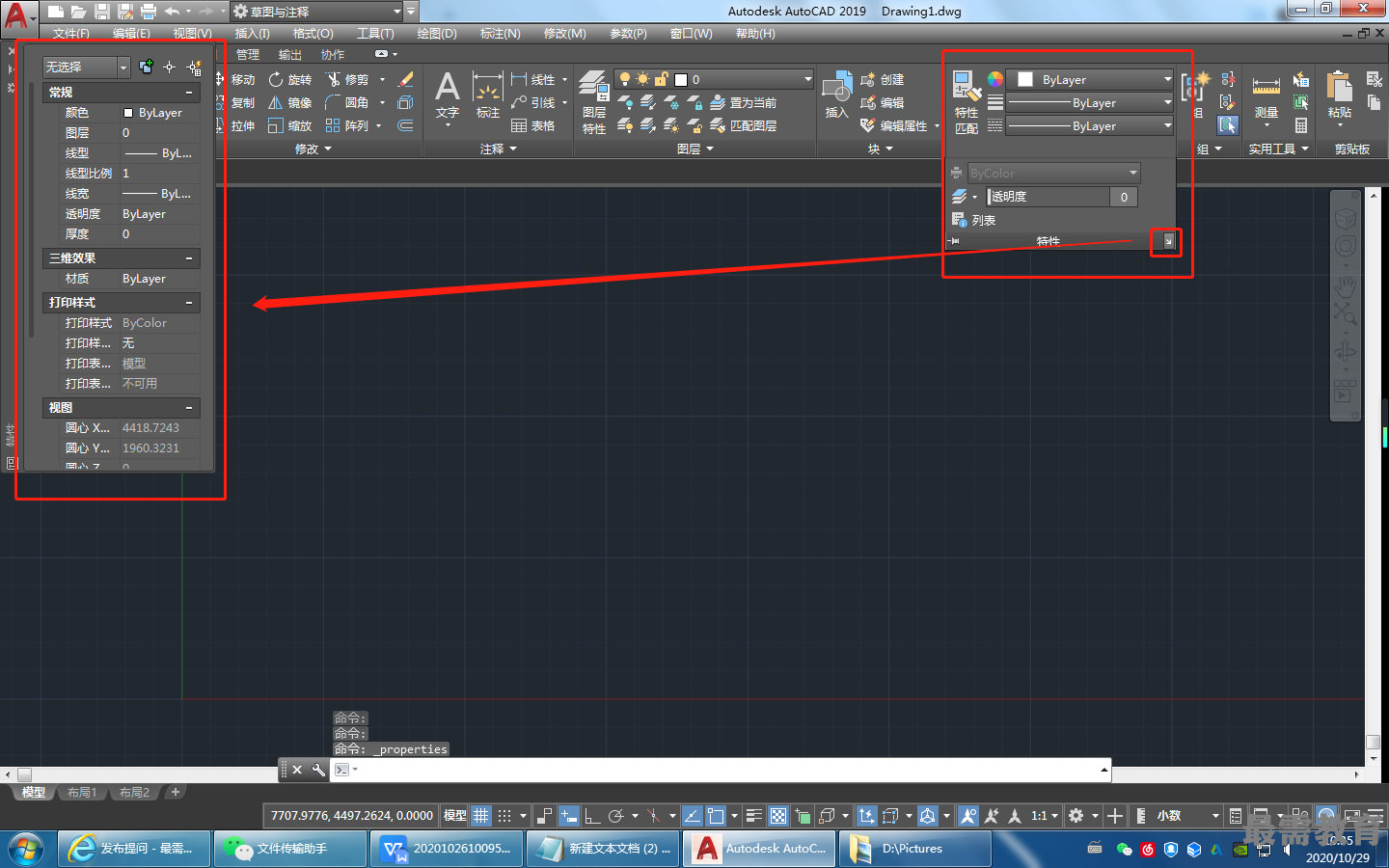
Task: Choose the Trim (修剪) tool
Action: click(x=348, y=80)
